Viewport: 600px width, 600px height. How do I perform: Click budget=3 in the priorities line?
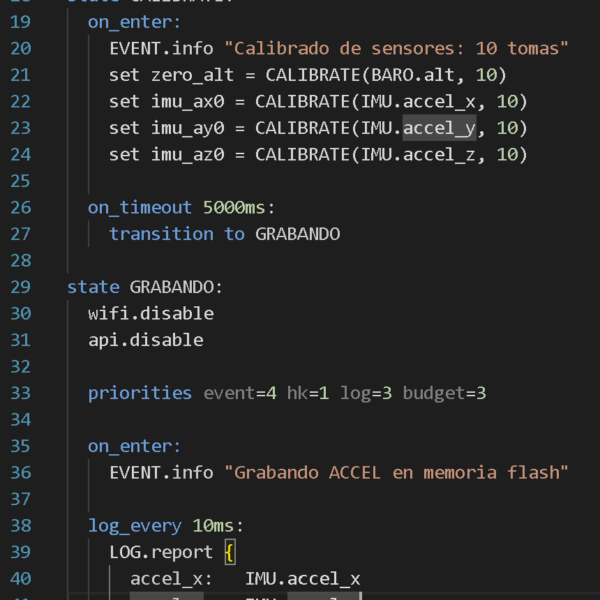click(444, 393)
